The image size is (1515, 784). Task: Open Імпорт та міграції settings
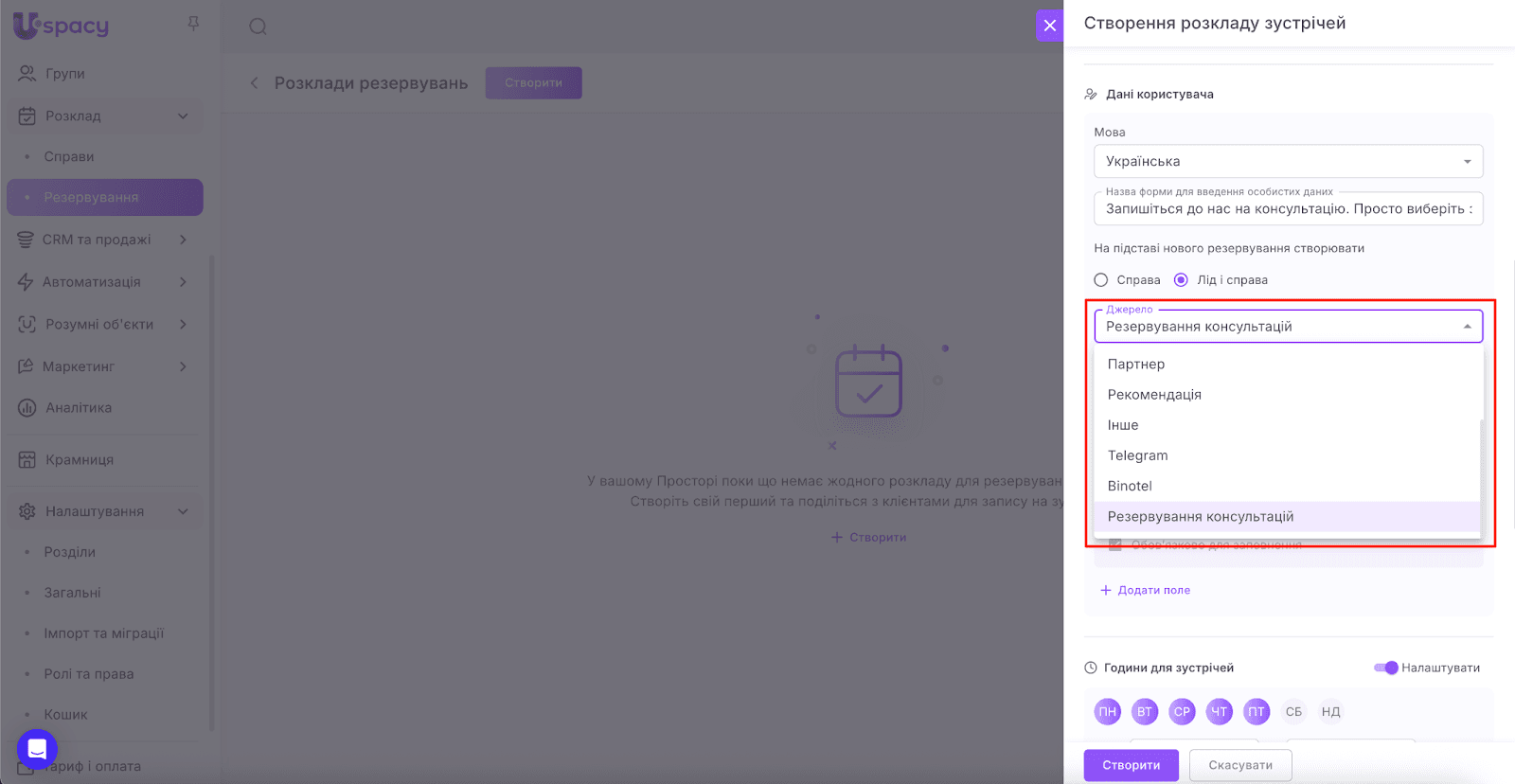point(104,633)
